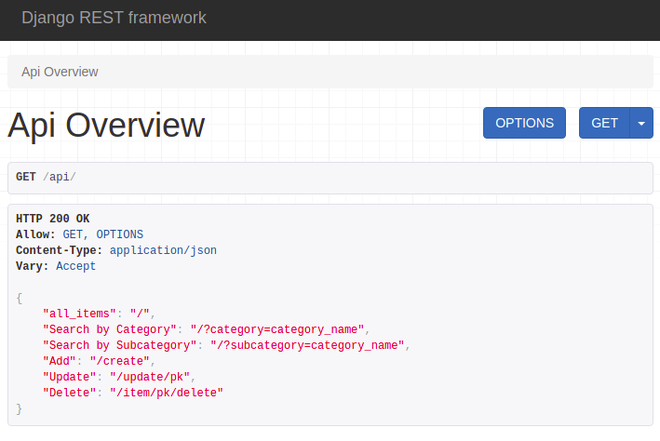Click the Vary: Accept header line

click(x=55, y=266)
